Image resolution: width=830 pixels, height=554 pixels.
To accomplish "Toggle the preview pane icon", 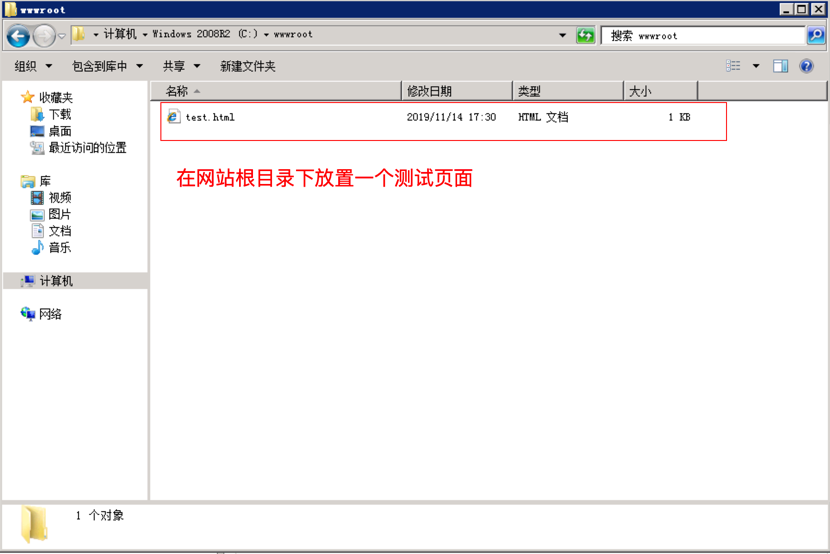I will point(781,66).
